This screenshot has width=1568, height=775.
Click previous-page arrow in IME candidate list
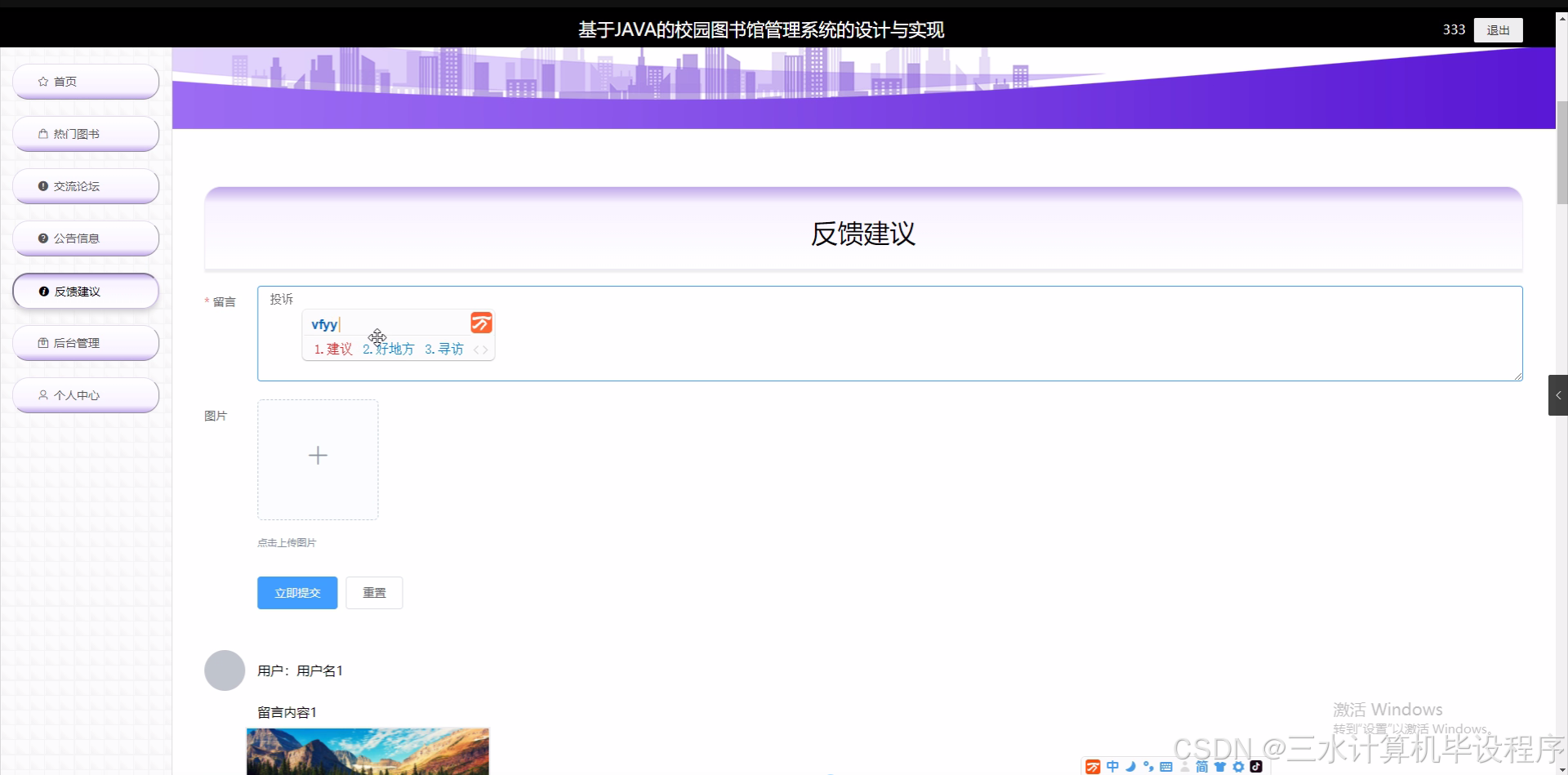click(477, 349)
